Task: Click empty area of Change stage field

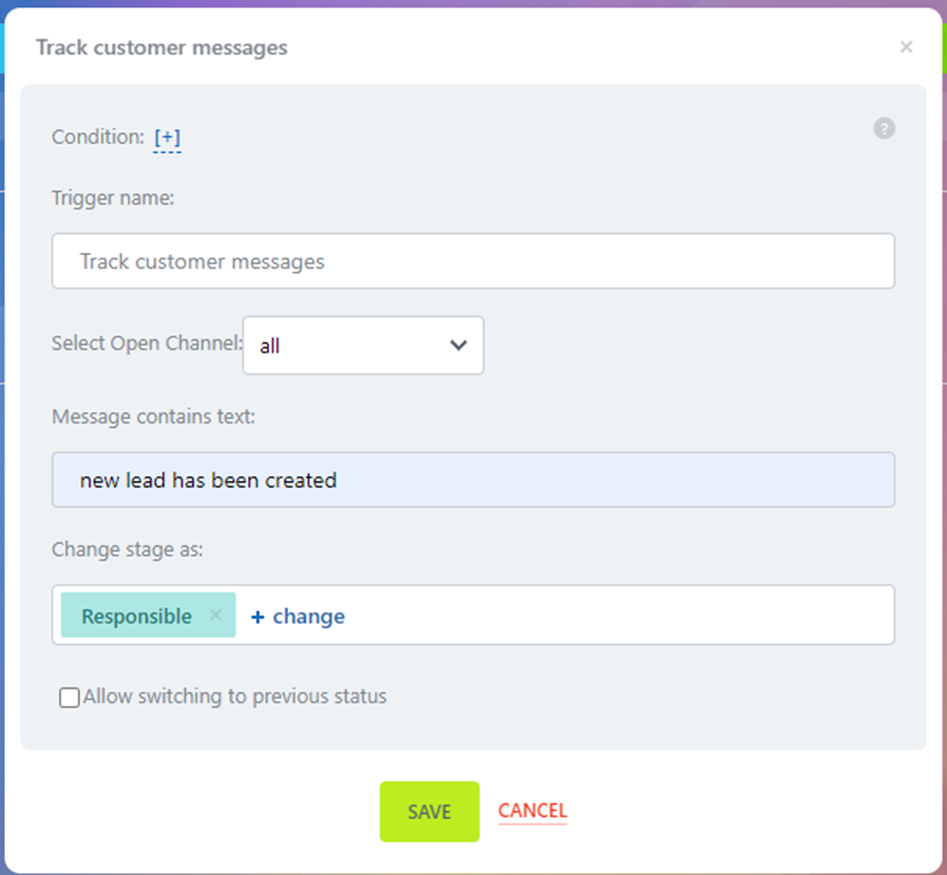Action: pos(620,616)
